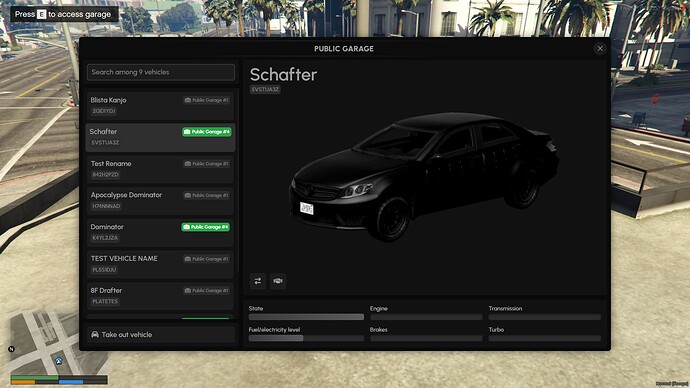Screen dimensions: 690x388
Task: Click the E key prompt for garage access
Action: click(41, 15)
